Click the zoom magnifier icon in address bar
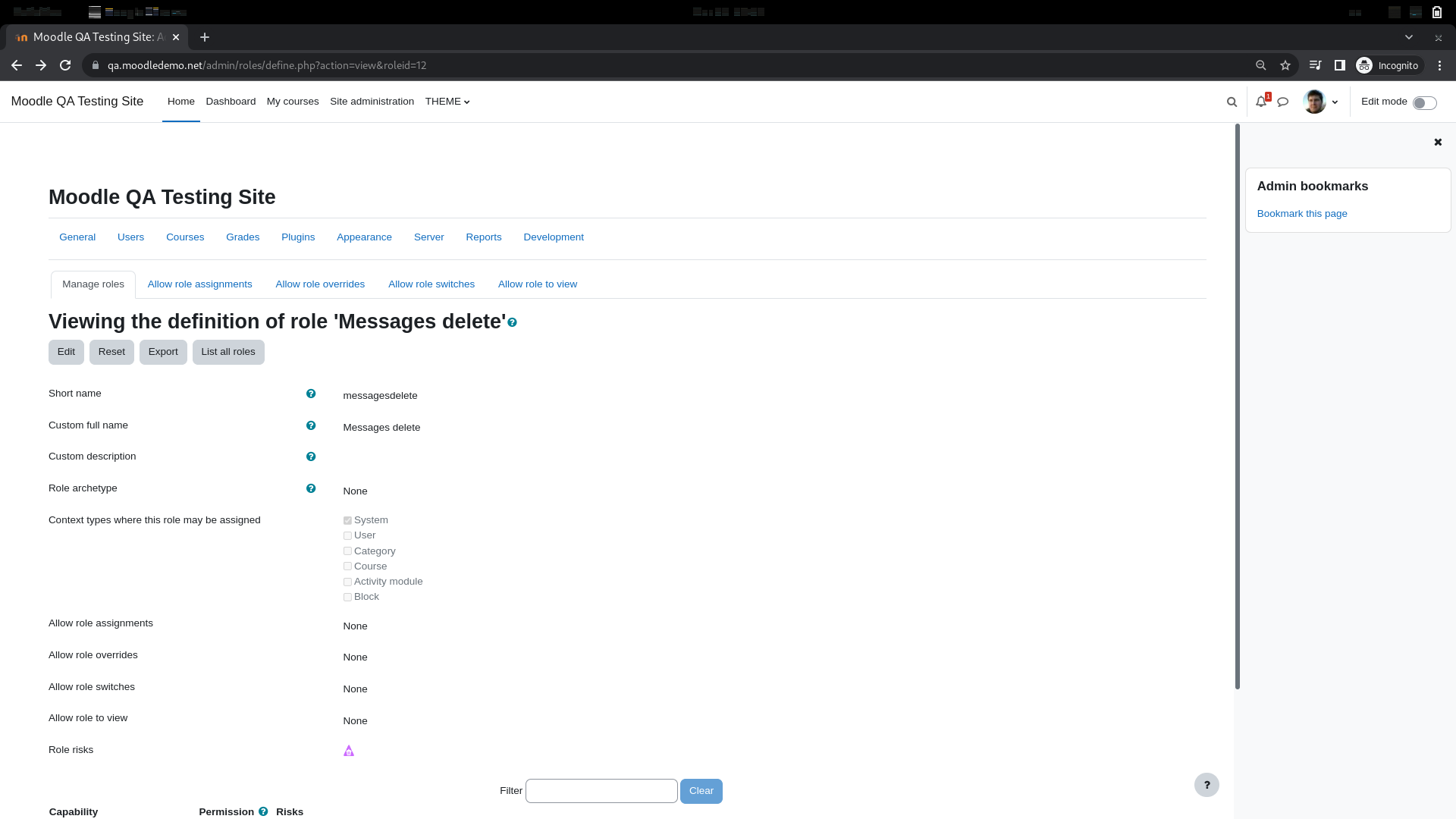The image size is (1456, 819). (x=1261, y=65)
